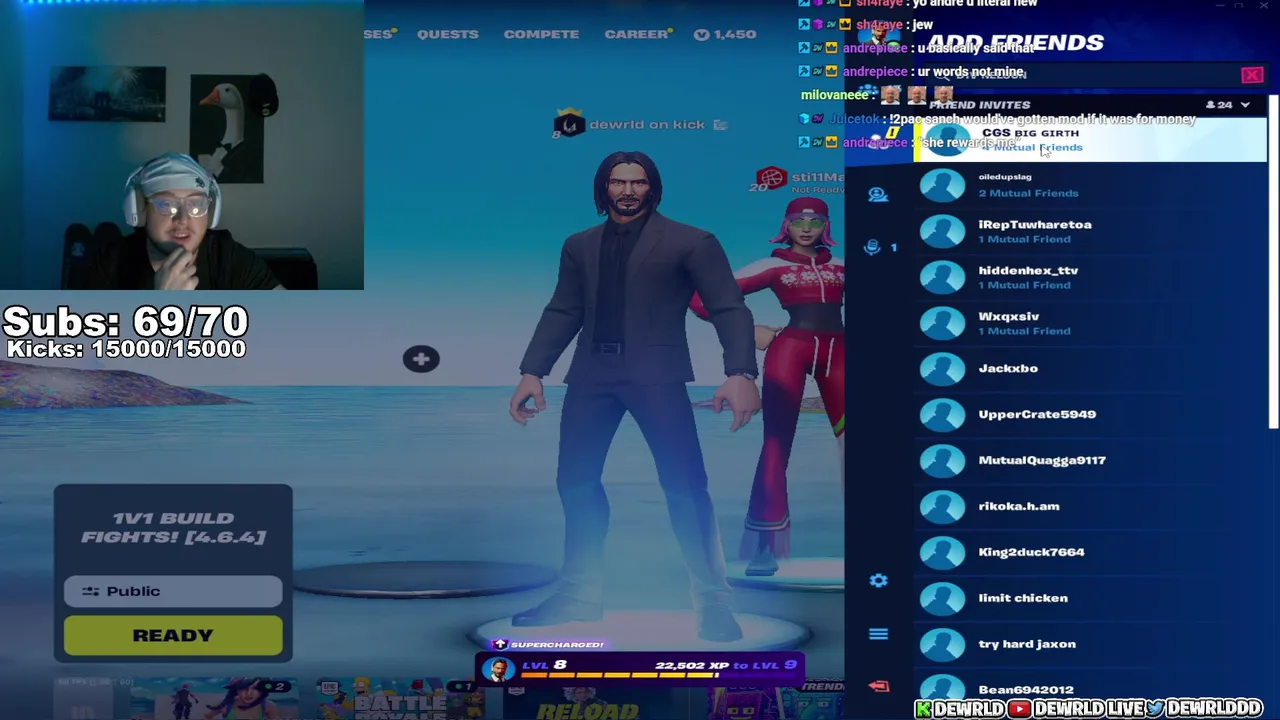Open the V-Bucks 1,450 balance
Viewport: 1280px width, 720px height.
coord(725,34)
